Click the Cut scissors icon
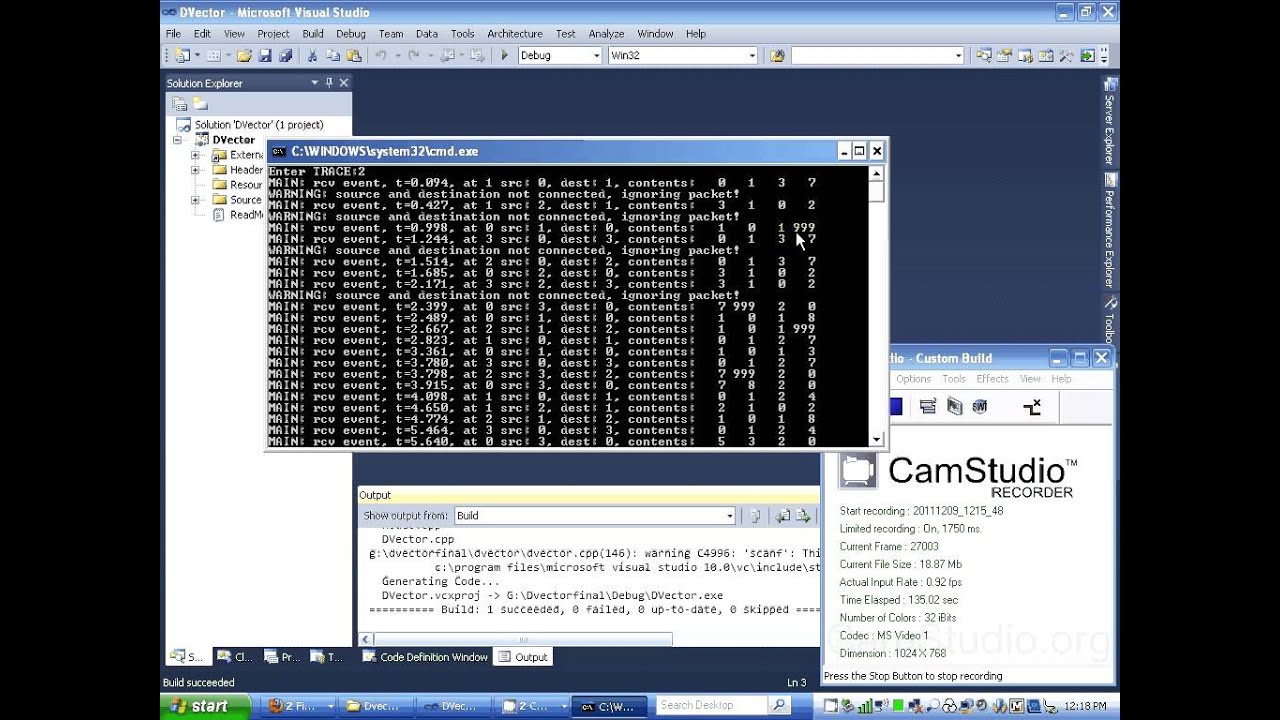Screen dimensions: 1280x720 312,56
